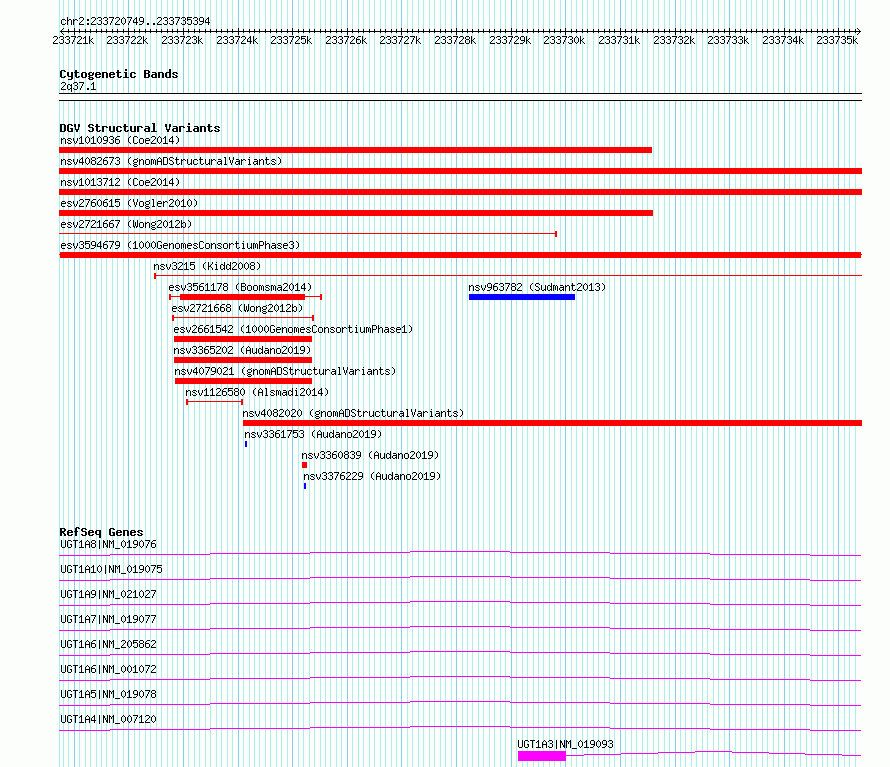890x767 pixels.
Task: Click the small red nsv3360839 marker
Action: point(304,465)
